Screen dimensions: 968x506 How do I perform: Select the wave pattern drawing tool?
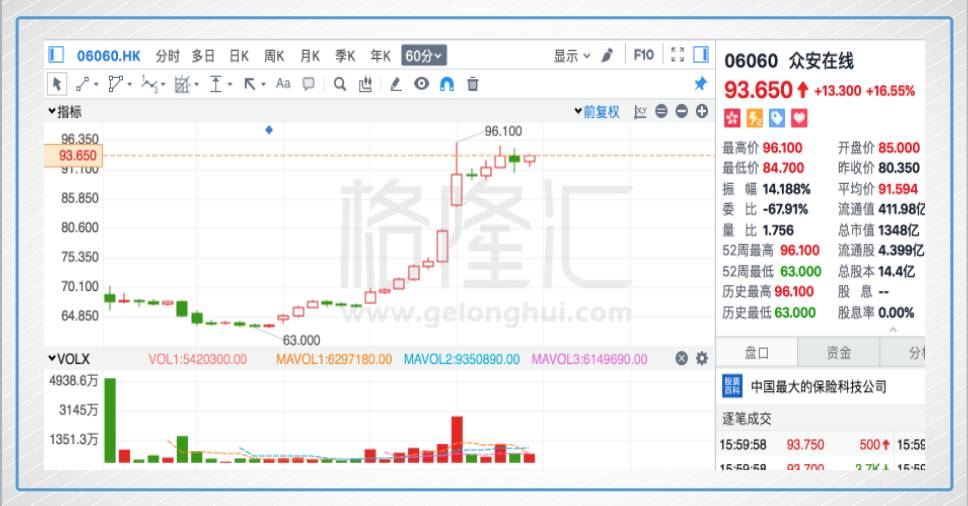click(149, 84)
